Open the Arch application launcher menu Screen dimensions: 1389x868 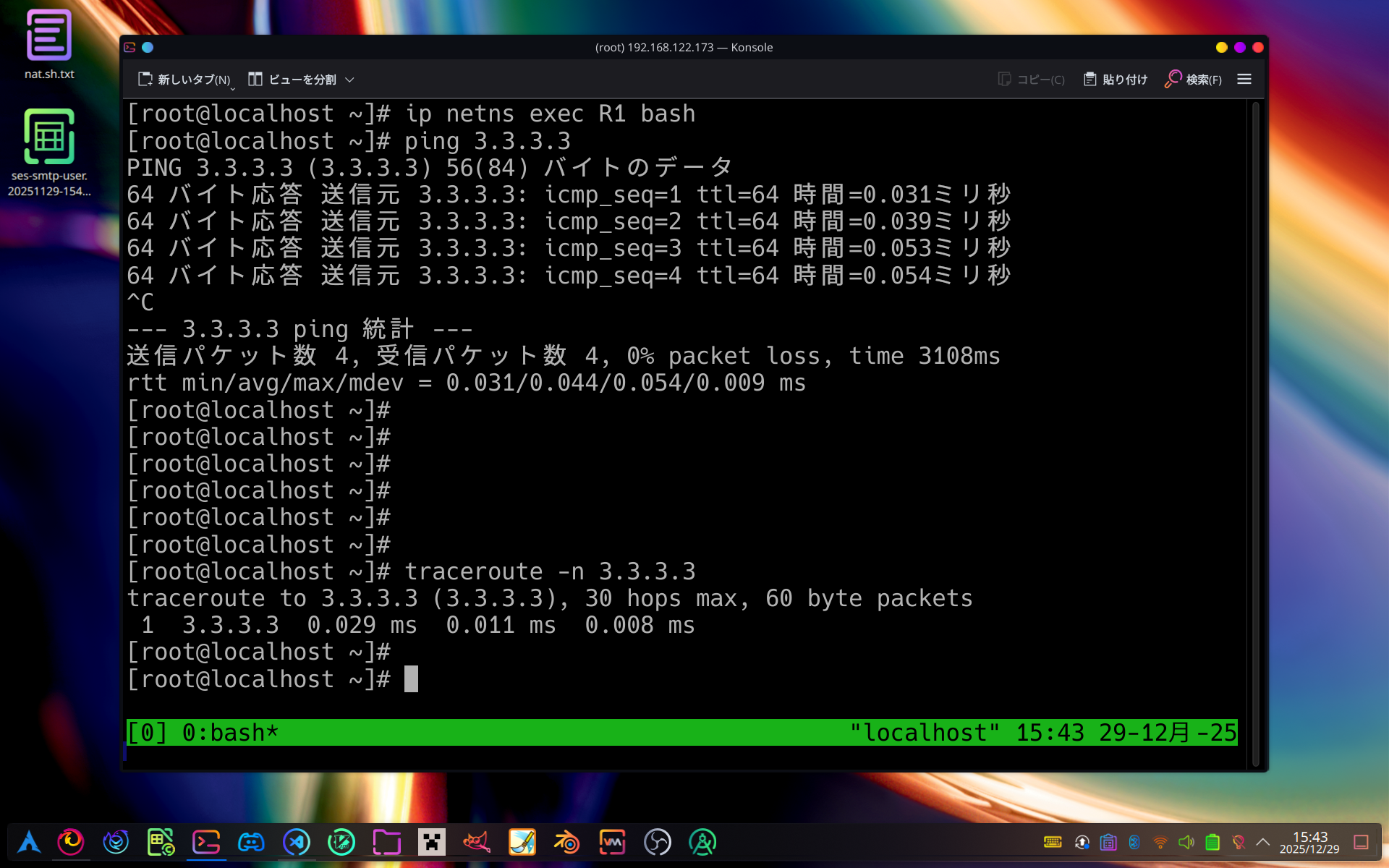(29, 842)
